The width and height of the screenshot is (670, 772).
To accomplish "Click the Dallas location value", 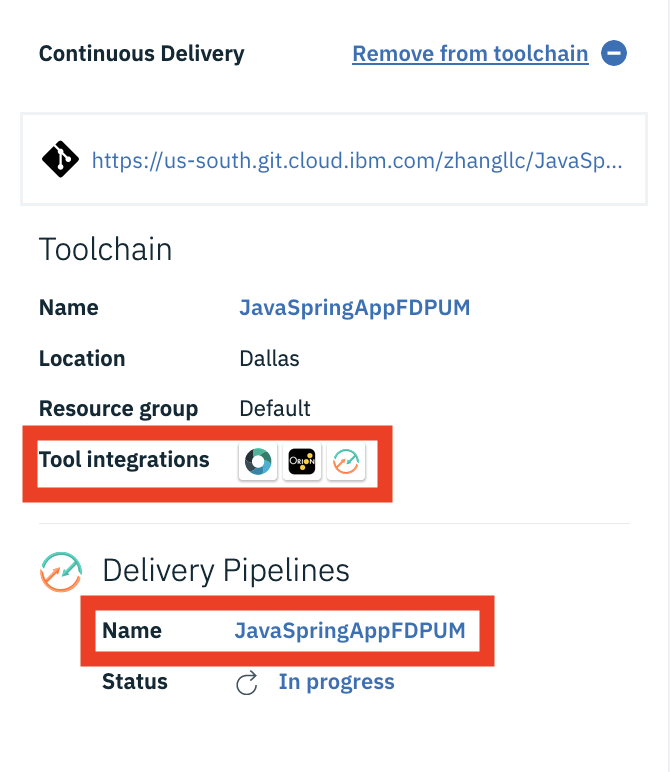I will click(x=269, y=358).
